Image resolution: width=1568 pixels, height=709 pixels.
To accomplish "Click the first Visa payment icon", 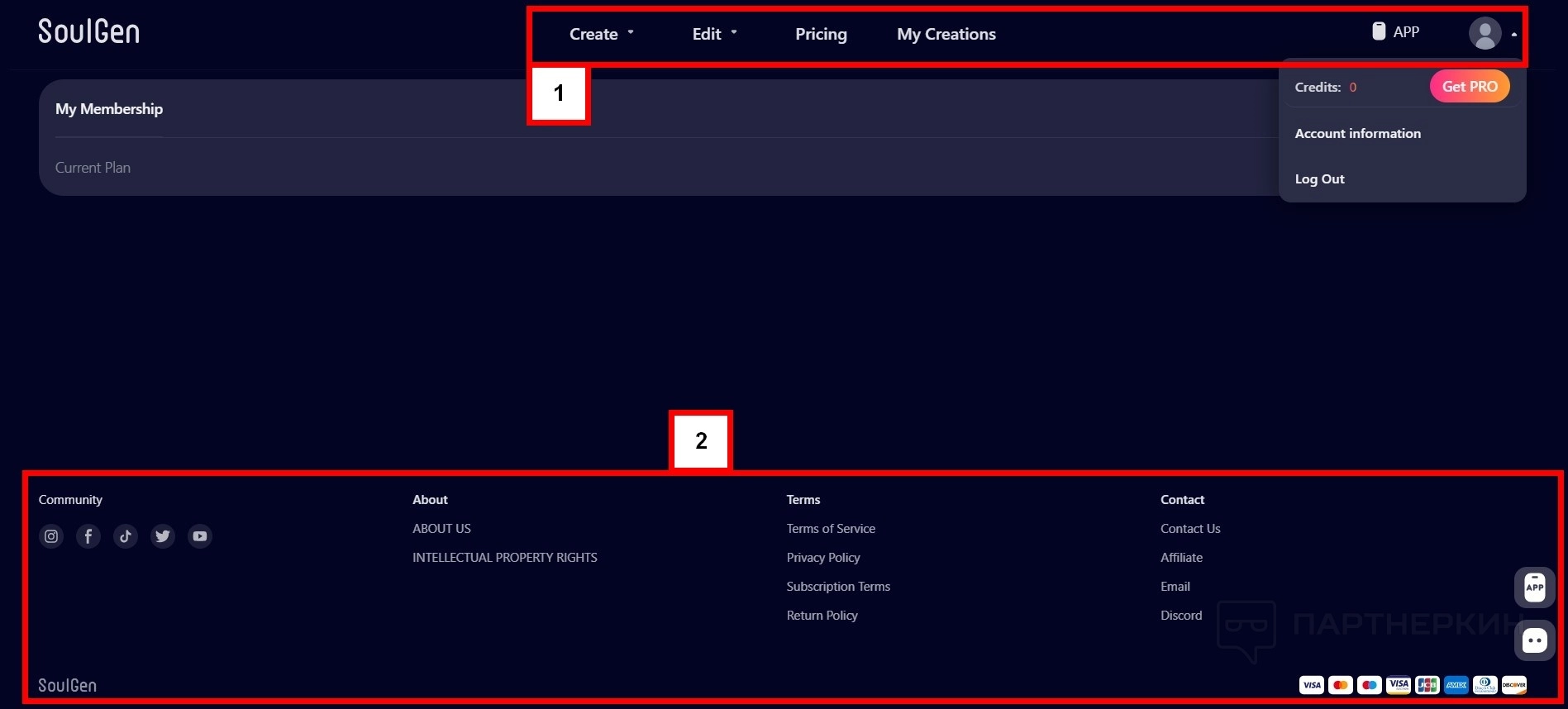I will (x=1311, y=685).
